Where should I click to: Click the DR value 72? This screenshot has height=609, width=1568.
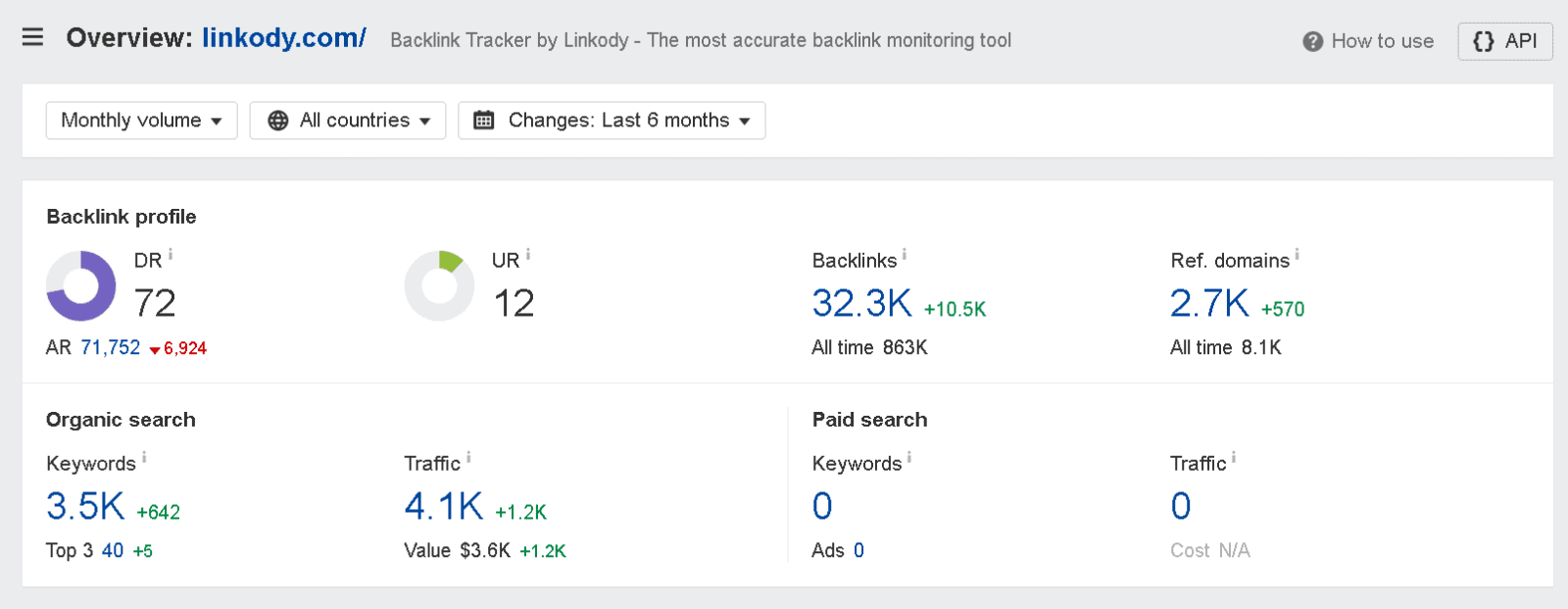pos(155,303)
